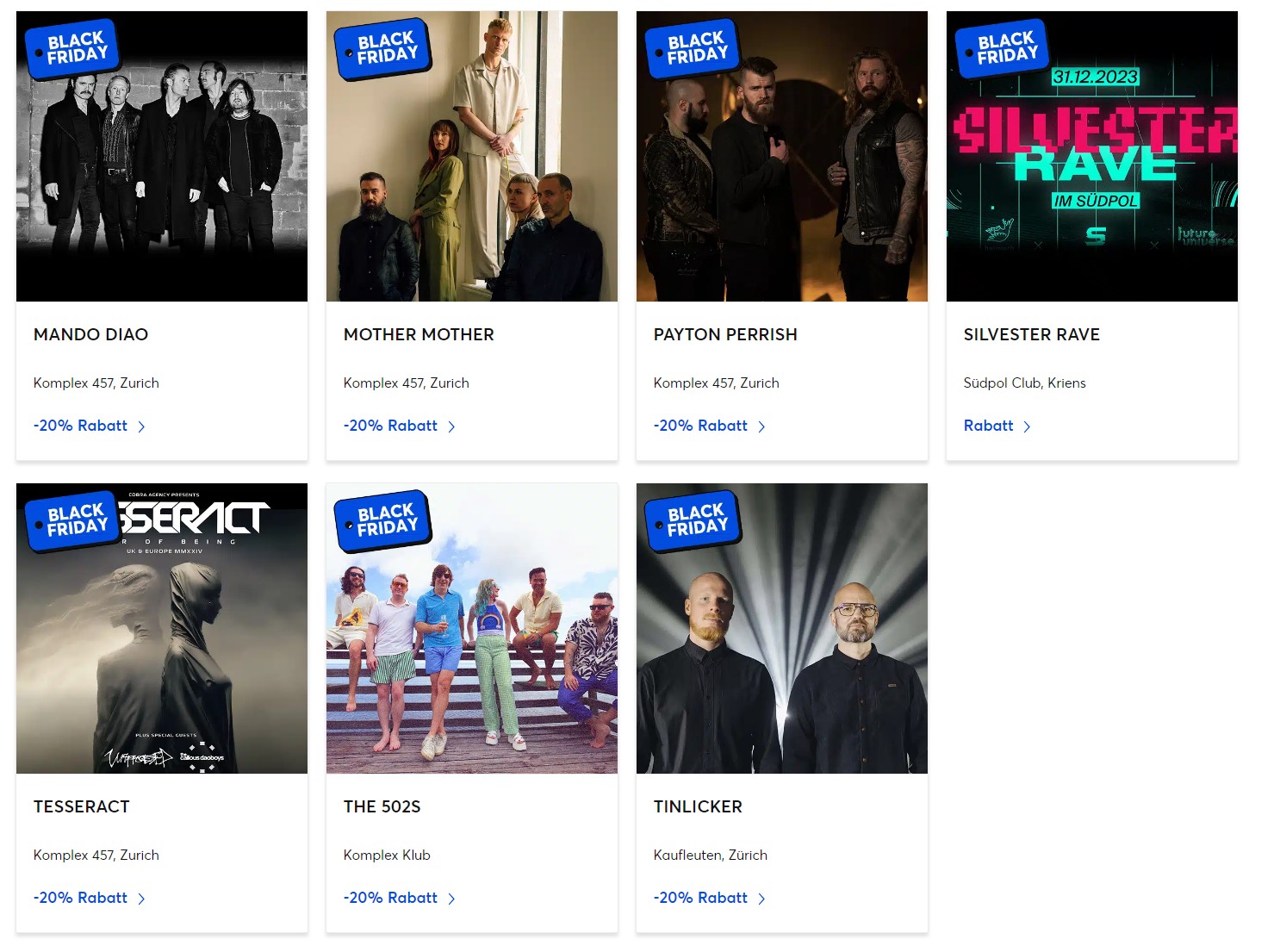The height and width of the screenshot is (952, 1280).
Task: Click Black Friday badge on Silvester Rave
Action: [1003, 48]
